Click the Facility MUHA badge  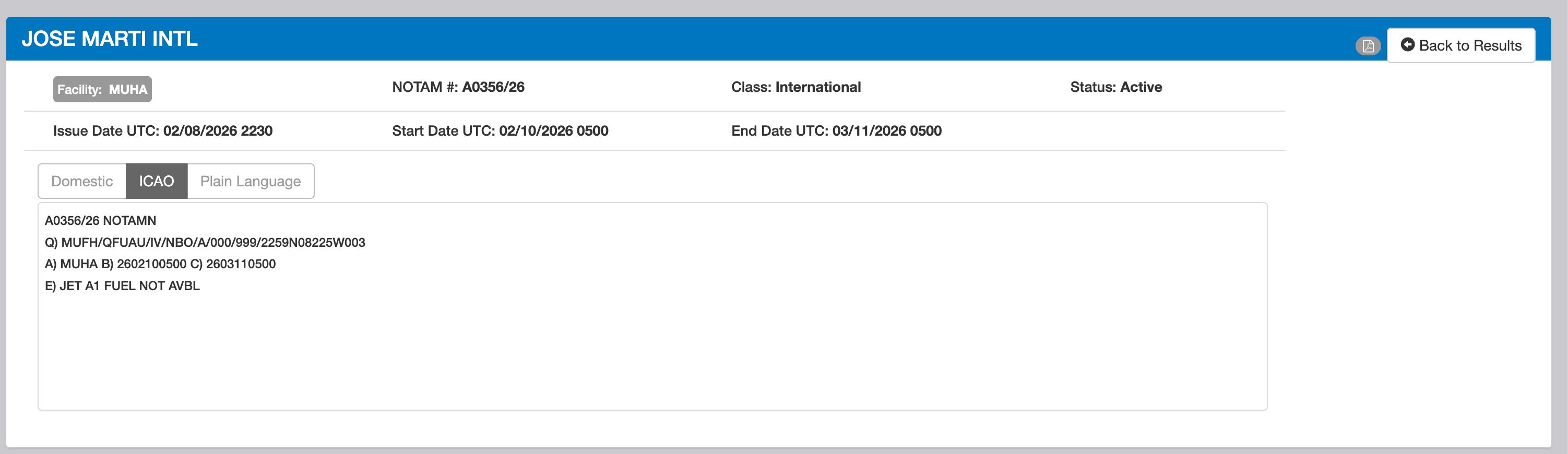tap(102, 89)
